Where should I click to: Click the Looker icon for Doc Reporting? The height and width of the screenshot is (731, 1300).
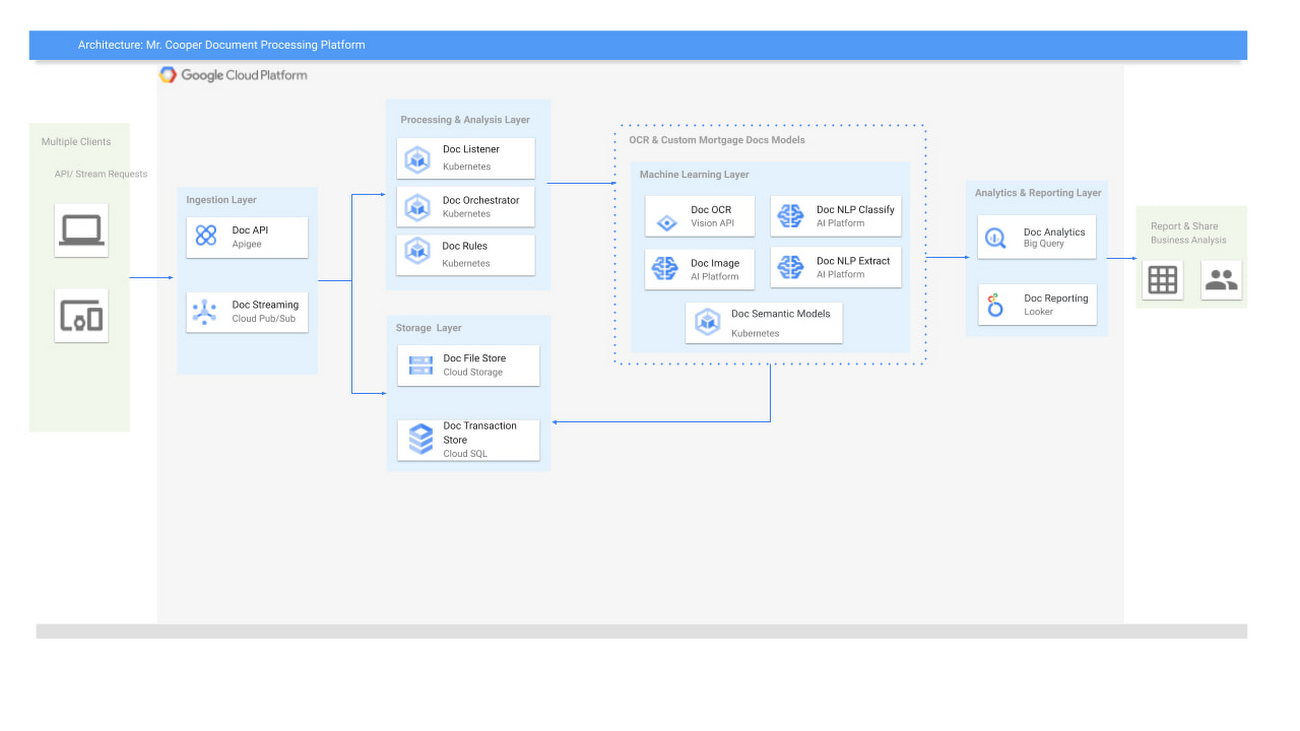(x=995, y=305)
